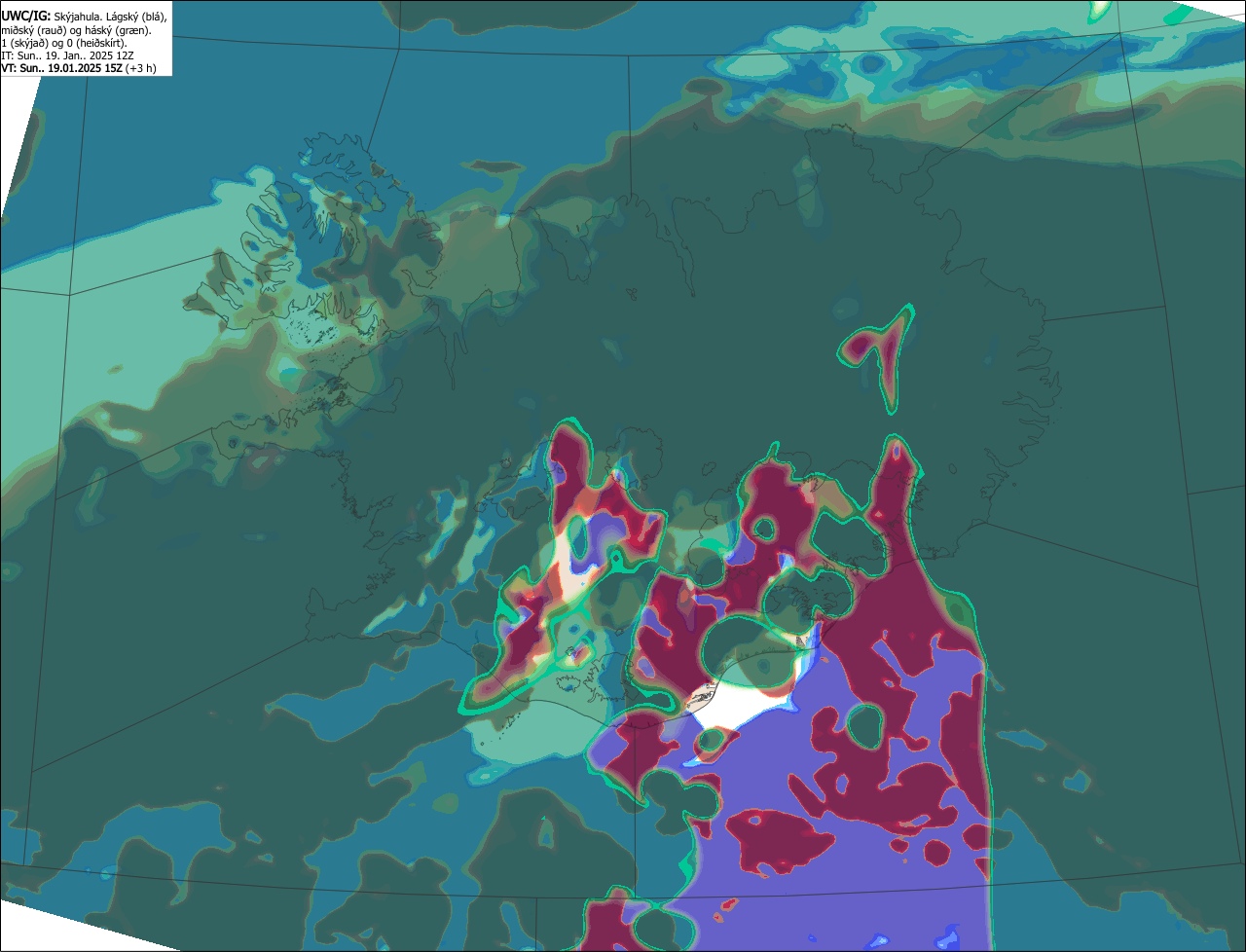Image resolution: width=1246 pixels, height=952 pixels.
Task: Click the "IT: Sun.. 19. Jan.. 2025 12Z" line
Action: tap(68, 55)
